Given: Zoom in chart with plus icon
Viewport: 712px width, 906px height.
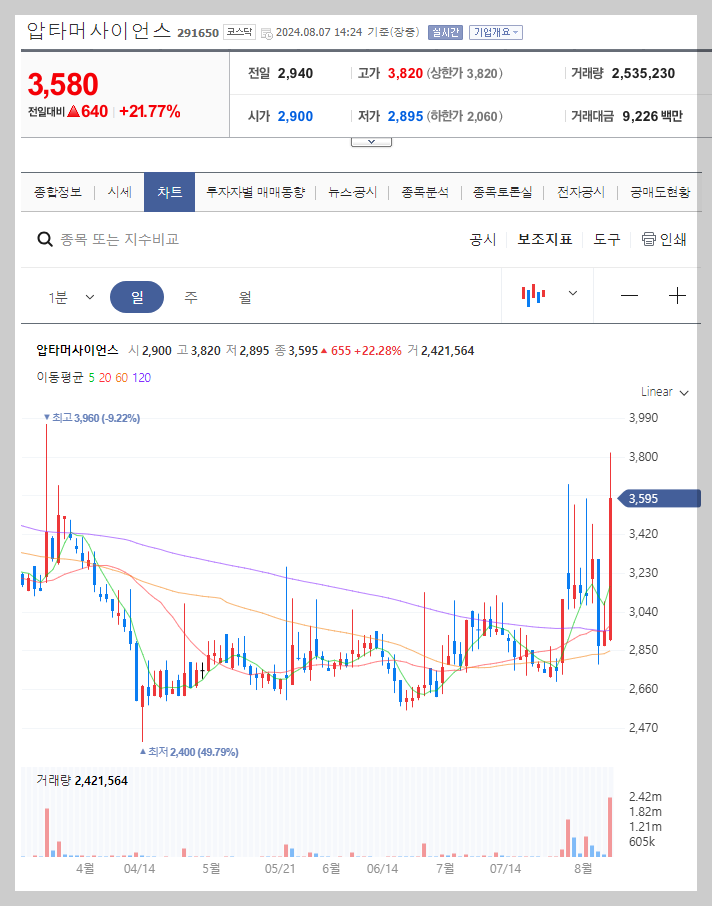Looking at the screenshot, I should click(x=677, y=296).
